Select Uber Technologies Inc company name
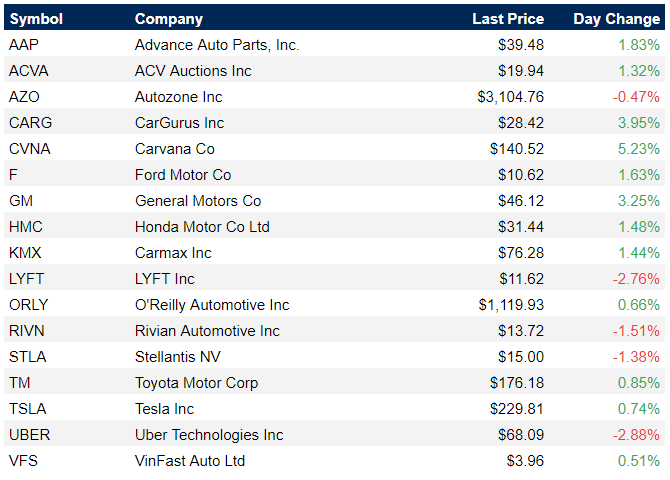Screen dimensions: 670x480 (209, 435)
